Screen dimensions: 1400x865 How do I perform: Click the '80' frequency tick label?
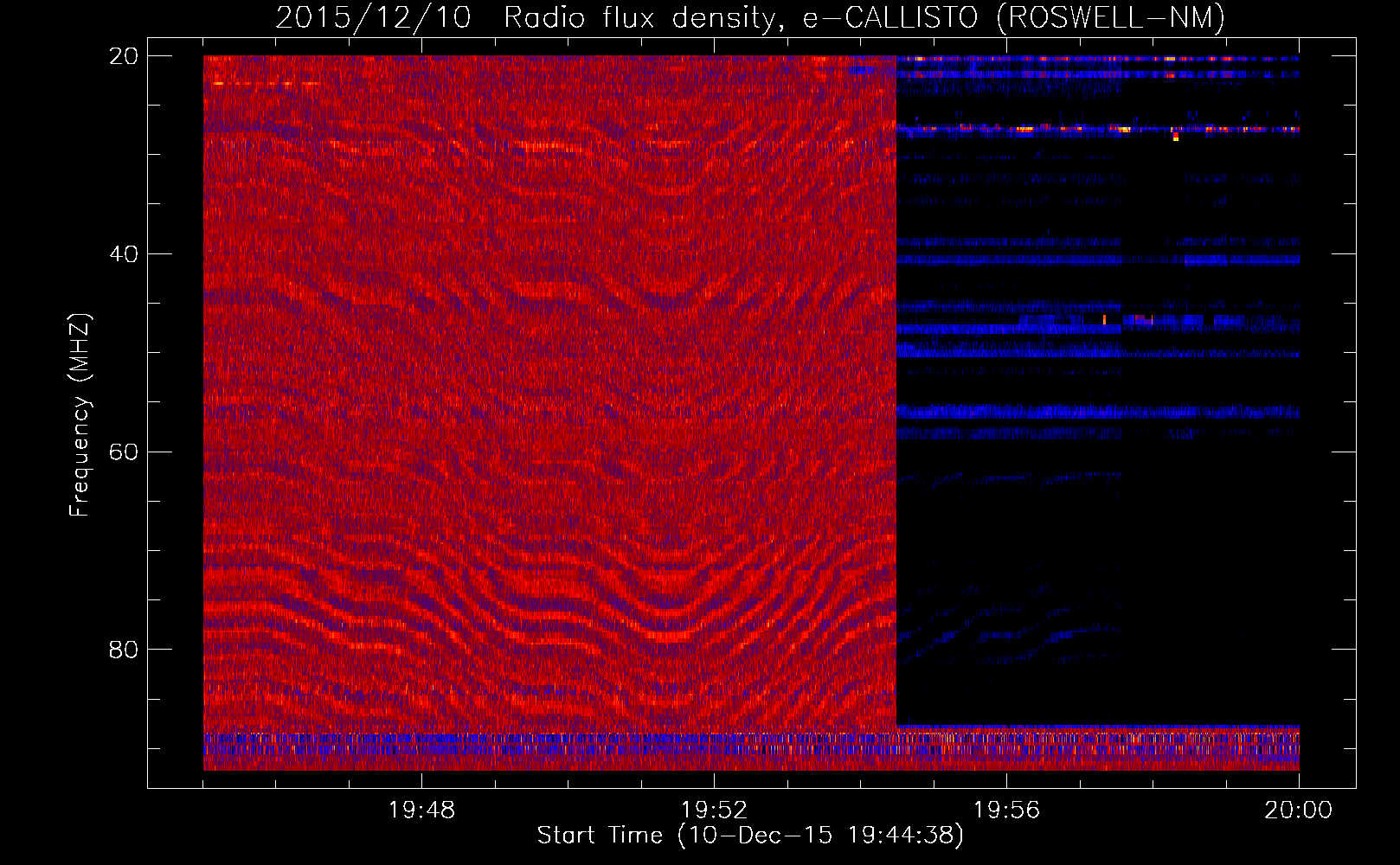coord(124,650)
